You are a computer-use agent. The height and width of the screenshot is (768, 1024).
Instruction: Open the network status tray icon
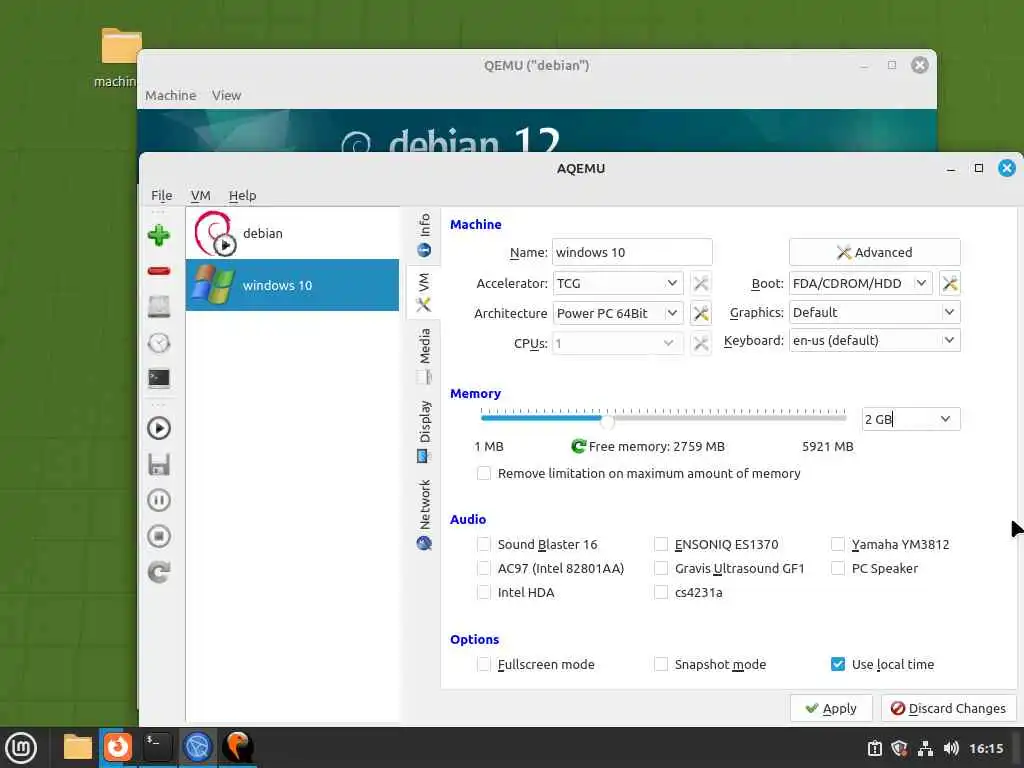click(x=925, y=748)
